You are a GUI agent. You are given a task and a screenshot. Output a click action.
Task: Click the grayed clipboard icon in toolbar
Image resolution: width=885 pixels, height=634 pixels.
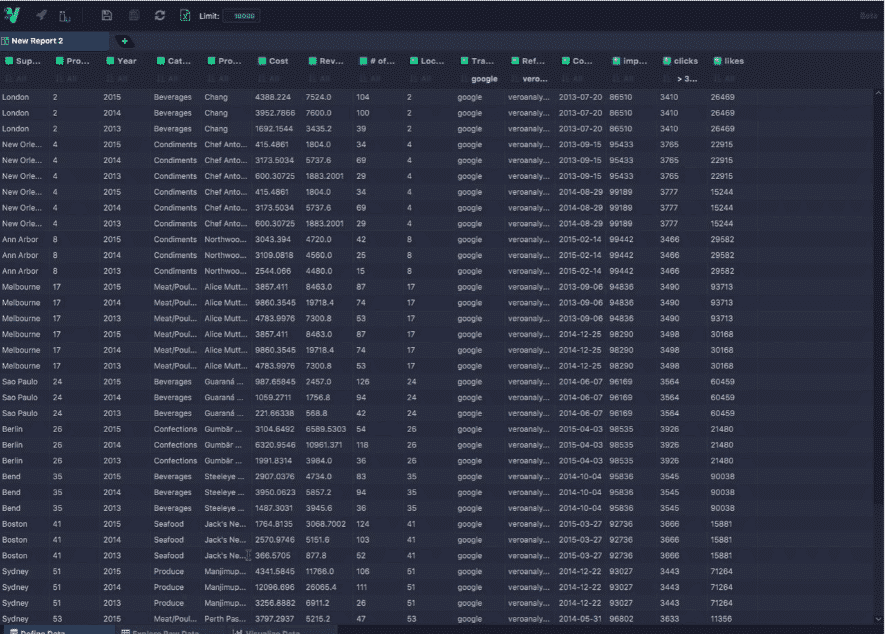[134, 16]
